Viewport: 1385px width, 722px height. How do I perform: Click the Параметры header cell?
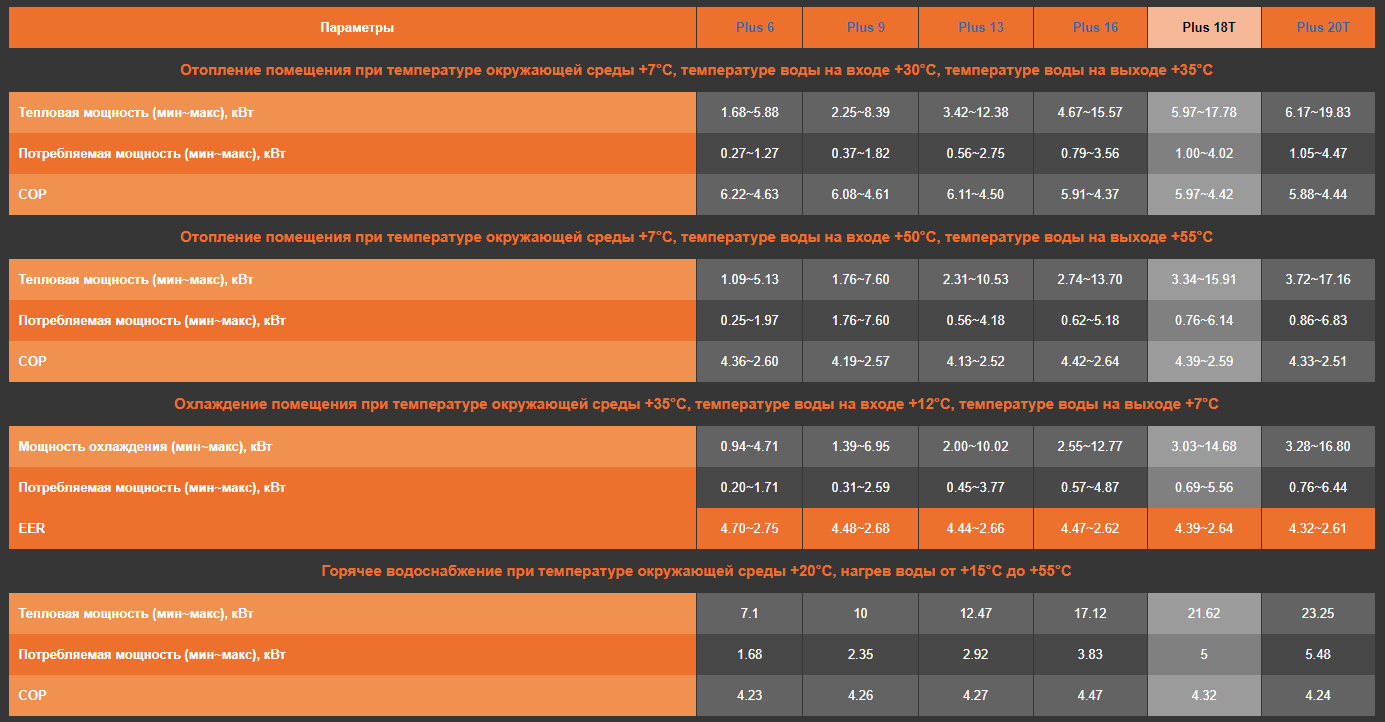tap(356, 27)
